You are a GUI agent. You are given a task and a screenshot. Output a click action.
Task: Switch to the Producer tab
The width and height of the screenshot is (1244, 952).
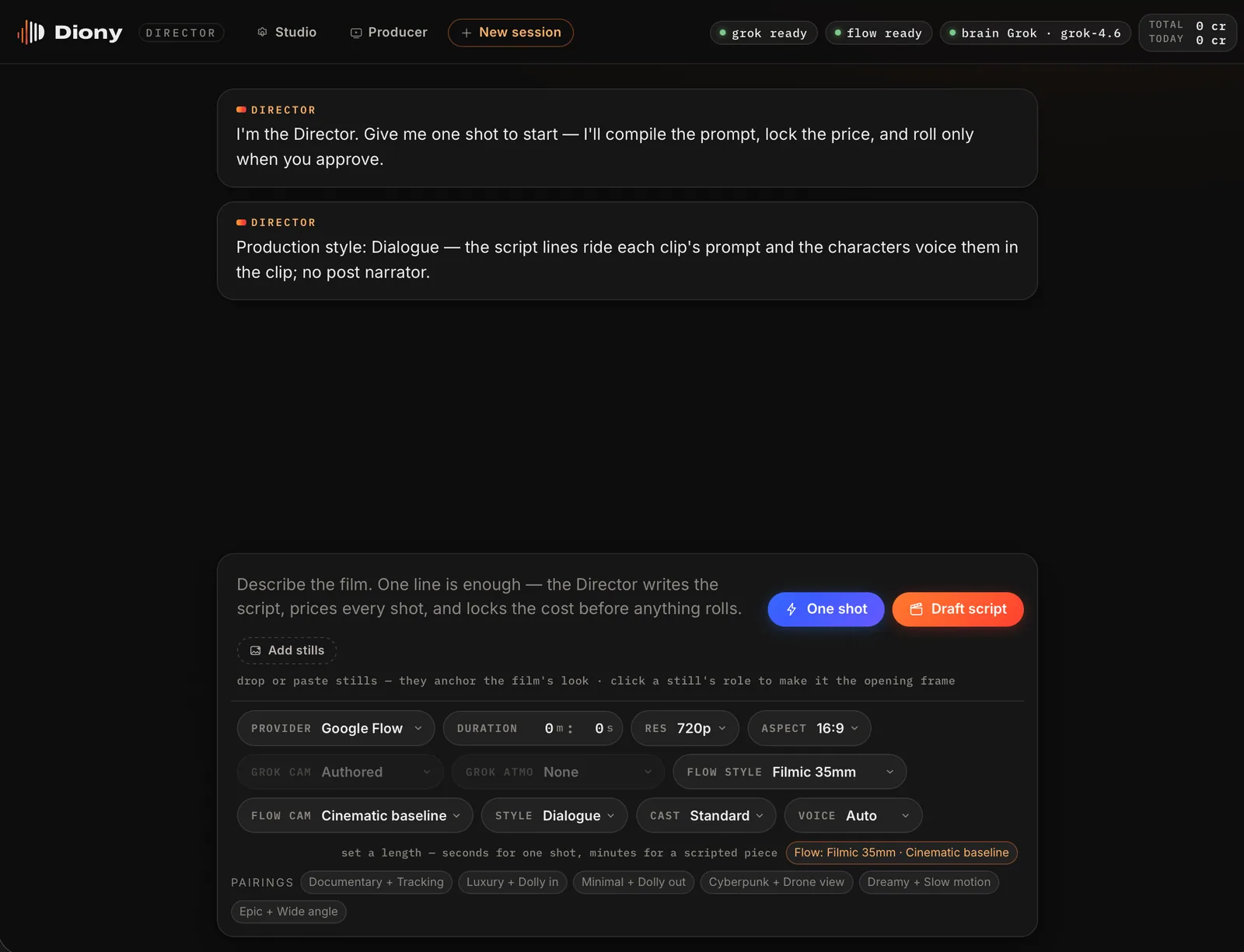click(x=389, y=32)
